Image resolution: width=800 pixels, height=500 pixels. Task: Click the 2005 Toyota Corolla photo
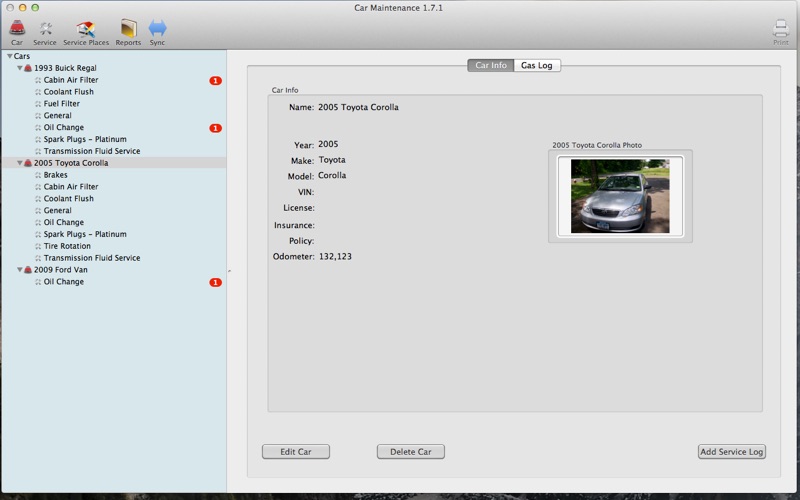[x=620, y=196]
